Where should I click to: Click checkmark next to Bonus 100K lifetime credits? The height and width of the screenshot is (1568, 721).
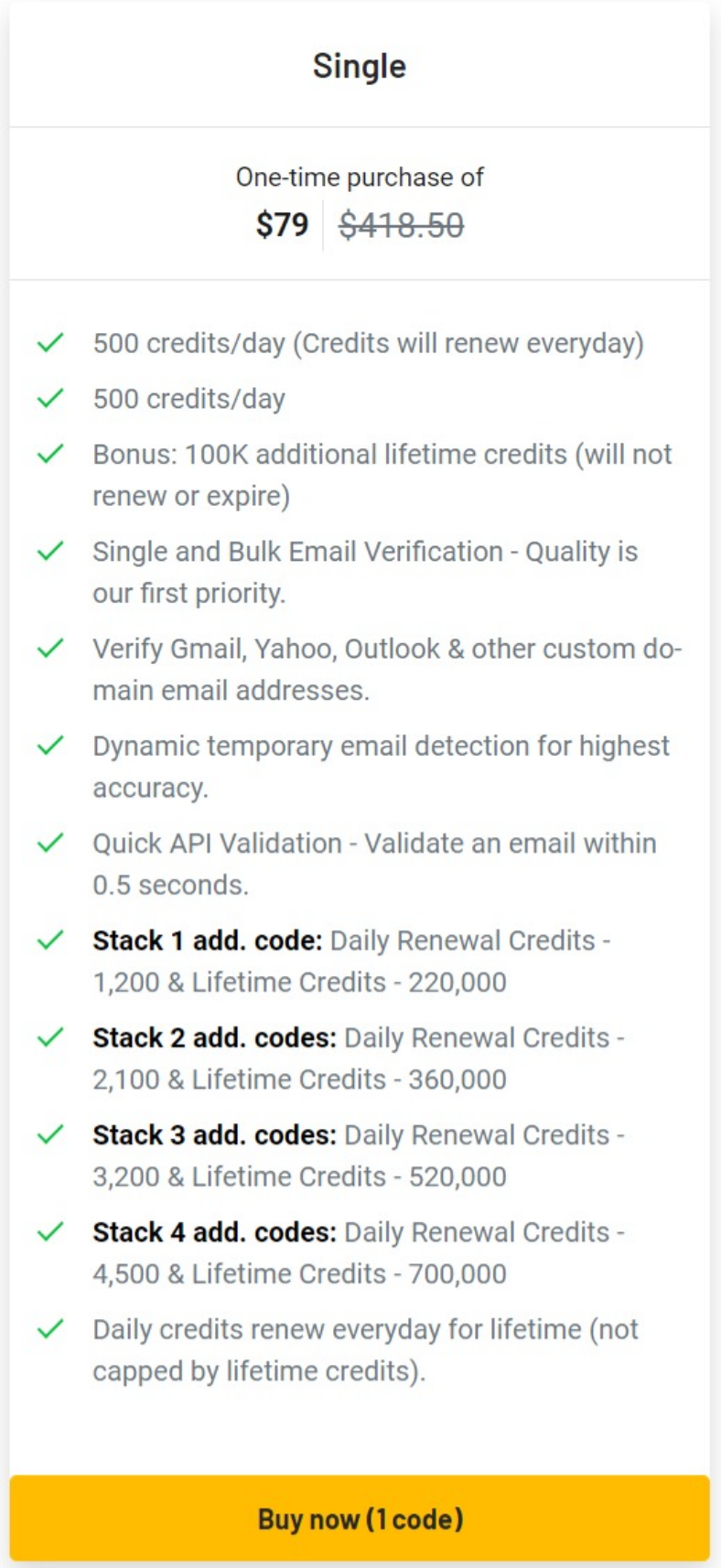[50, 454]
